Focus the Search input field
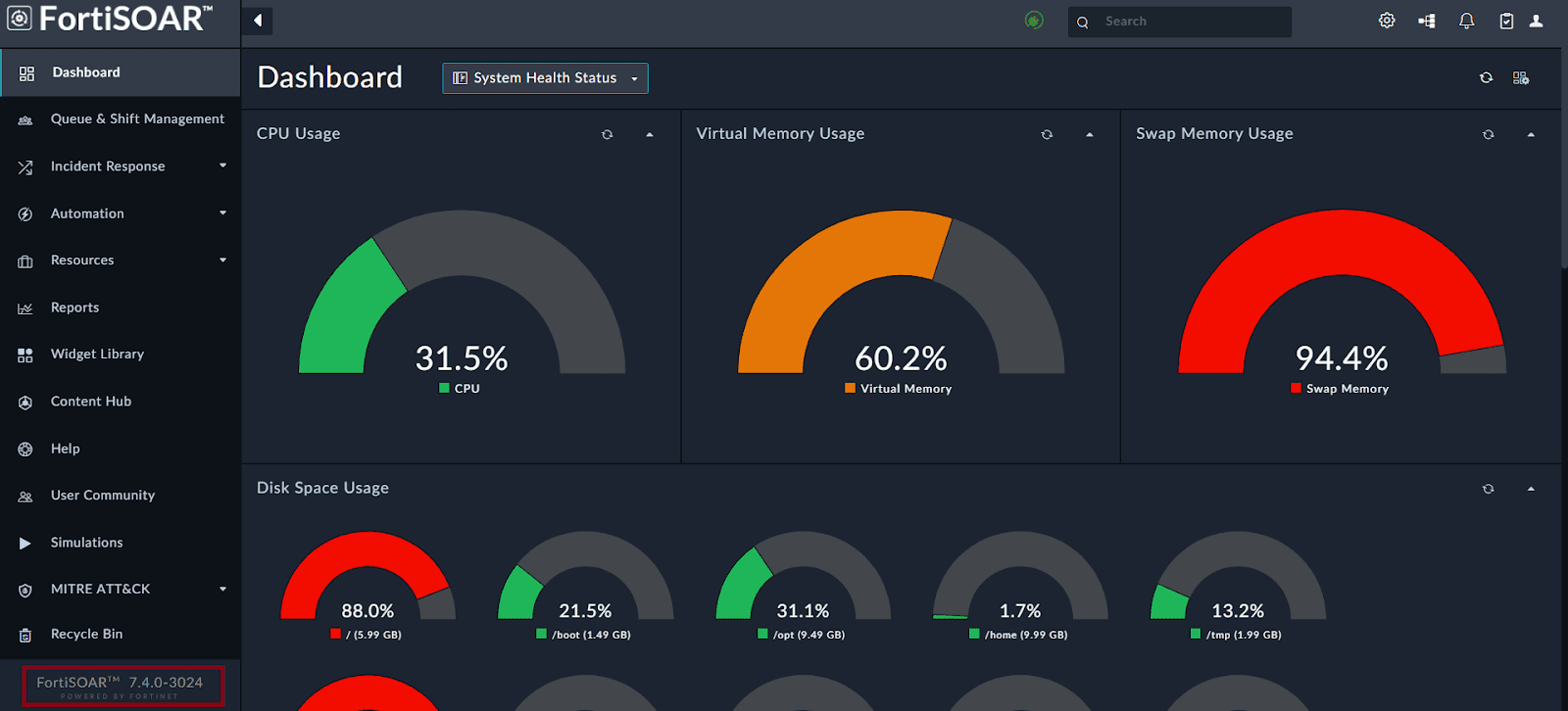The height and width of the screenshot is (711, 1568). [1180, 22]
